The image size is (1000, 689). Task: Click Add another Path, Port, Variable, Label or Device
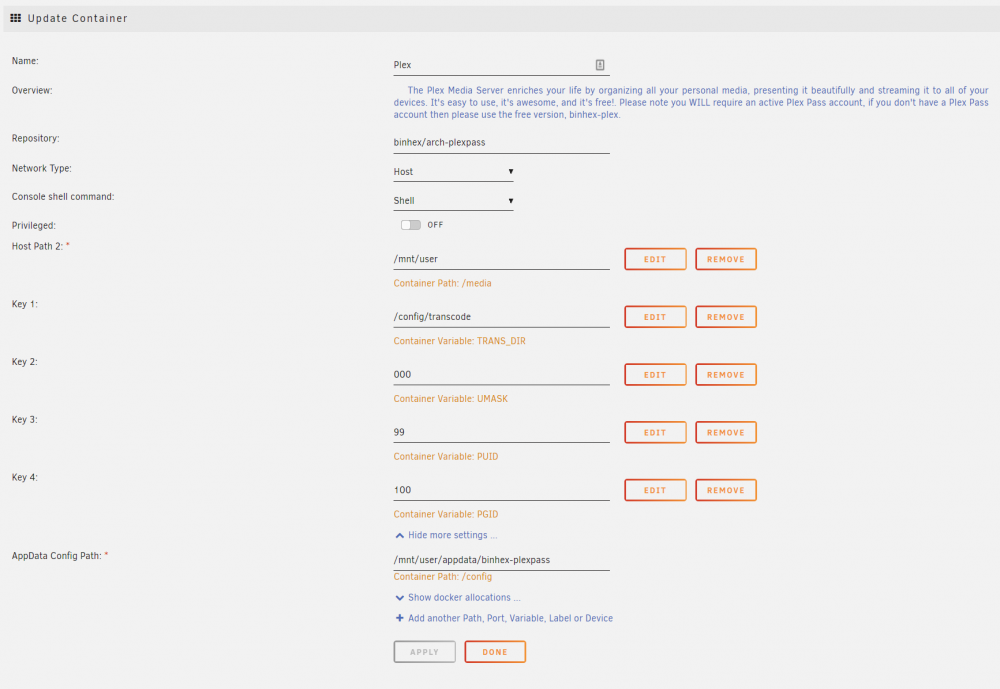point(510,618)
